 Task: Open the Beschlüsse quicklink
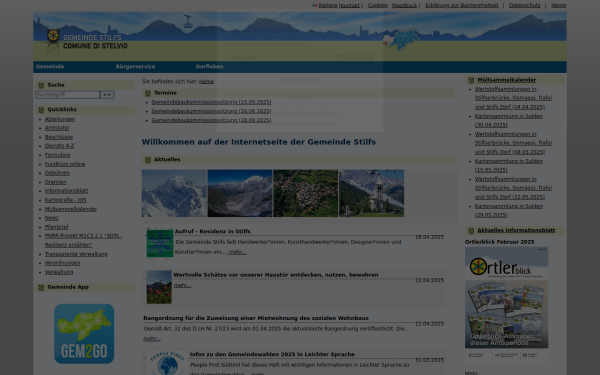[59, 137]
